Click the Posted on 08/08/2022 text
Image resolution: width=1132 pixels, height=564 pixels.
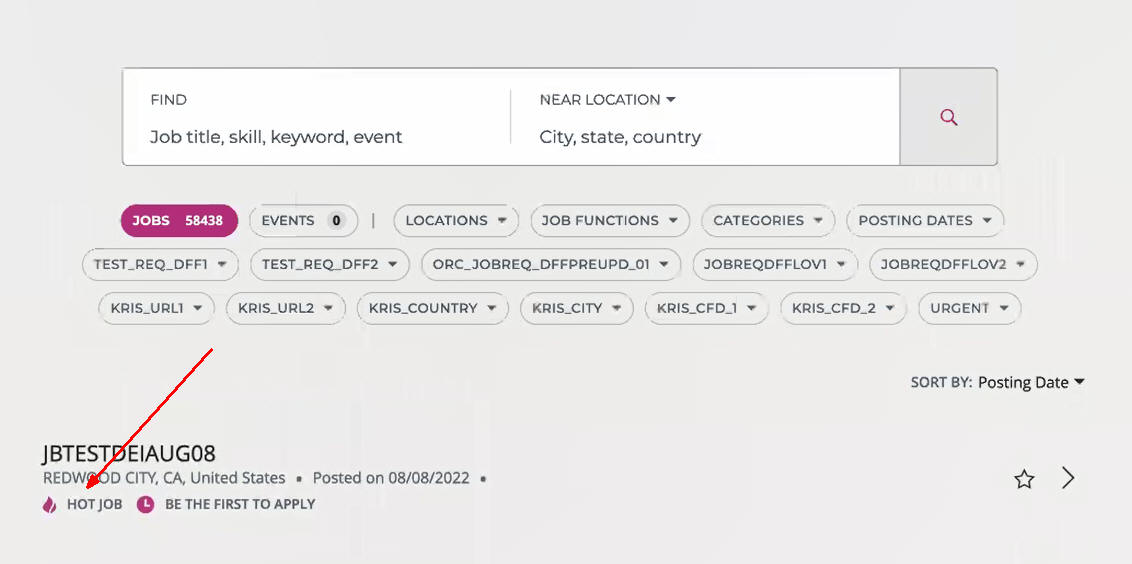tap(391, 478)
